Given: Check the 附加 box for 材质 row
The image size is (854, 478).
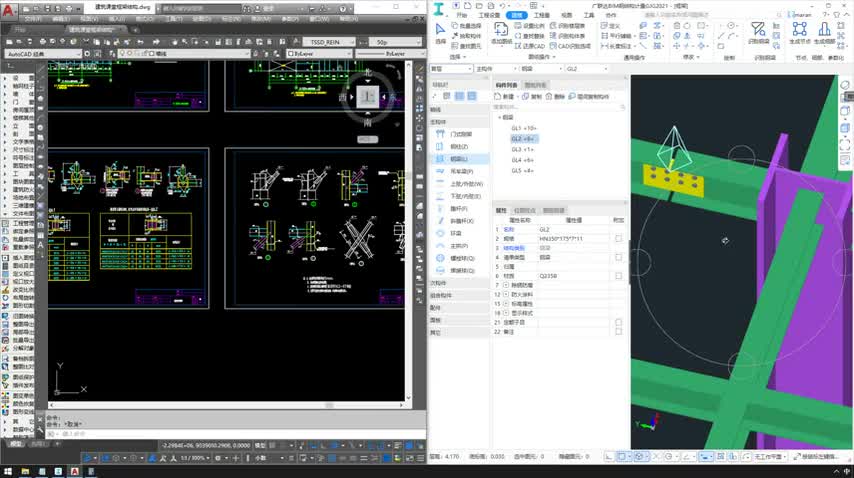Looking at the screenshot, I should 618,275.
